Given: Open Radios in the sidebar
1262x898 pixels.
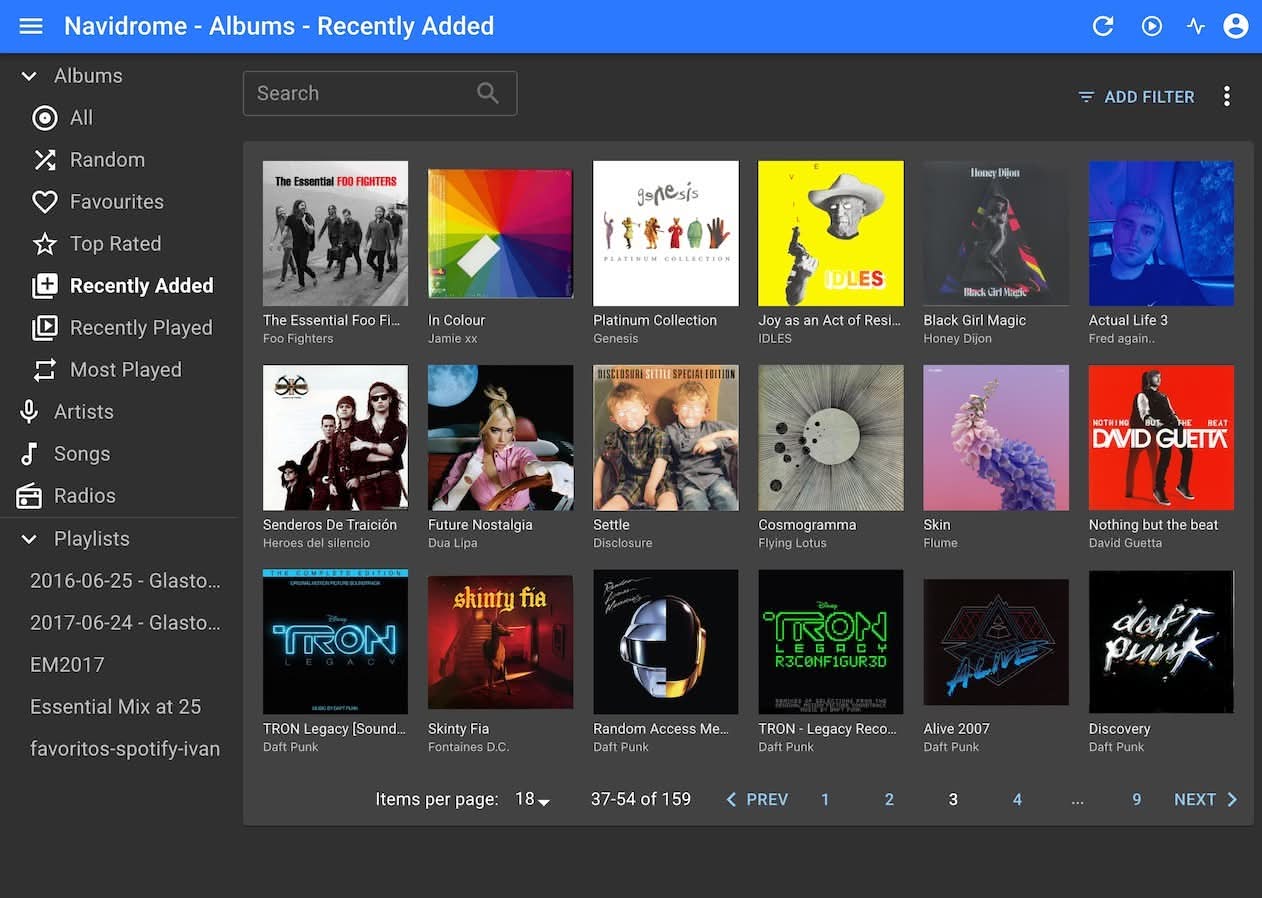Looking at the screenshot, I should pyautogui.click(x=84, y=496).
